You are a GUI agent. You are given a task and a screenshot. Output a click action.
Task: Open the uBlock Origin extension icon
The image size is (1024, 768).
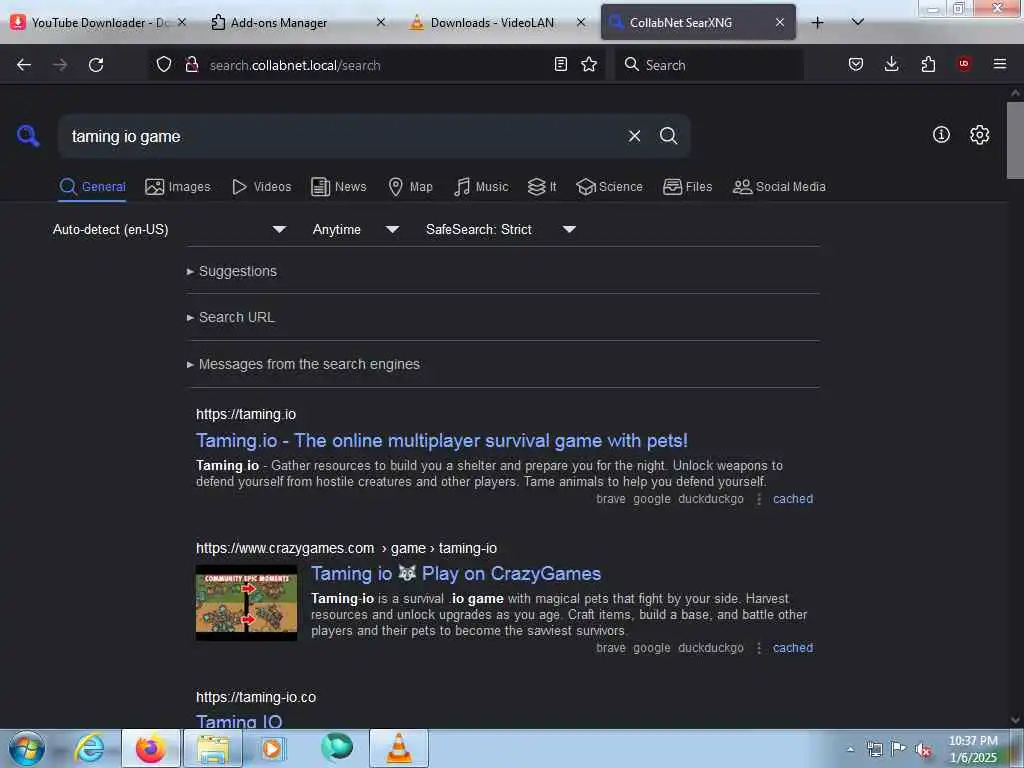[x=964, y=64]
